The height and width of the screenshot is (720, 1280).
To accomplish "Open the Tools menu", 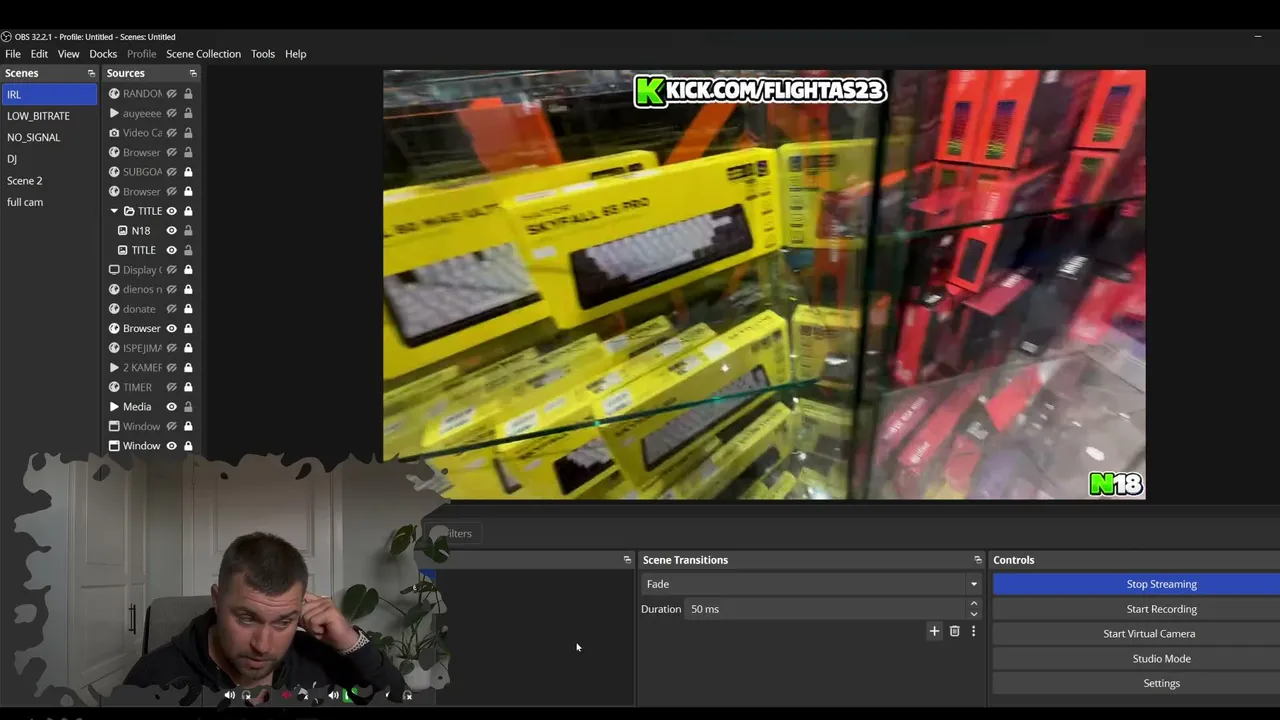I will (263, 54).
